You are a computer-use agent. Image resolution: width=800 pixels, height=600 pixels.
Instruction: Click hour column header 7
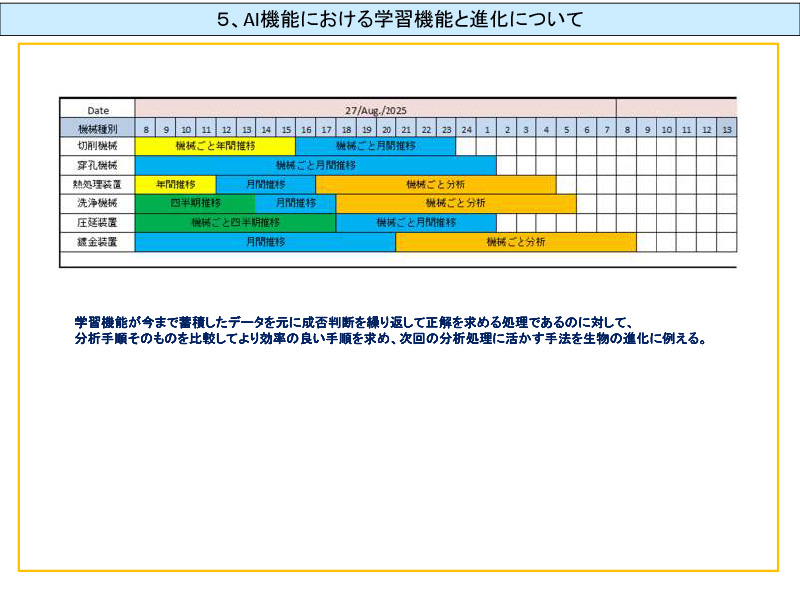607,130
